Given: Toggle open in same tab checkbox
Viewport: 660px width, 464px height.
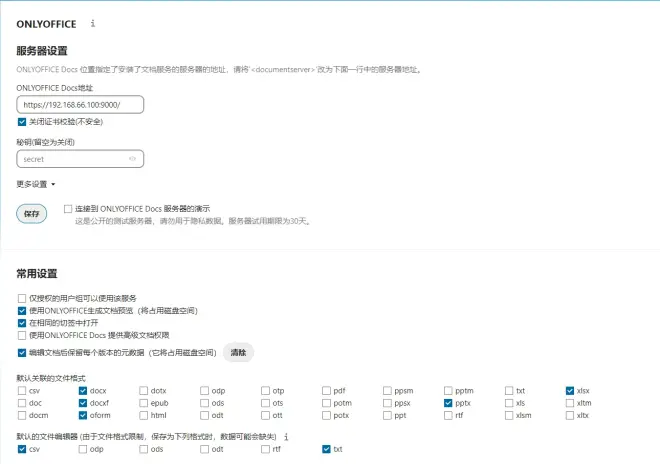Looking at the screenshot, I should point(22,323).
